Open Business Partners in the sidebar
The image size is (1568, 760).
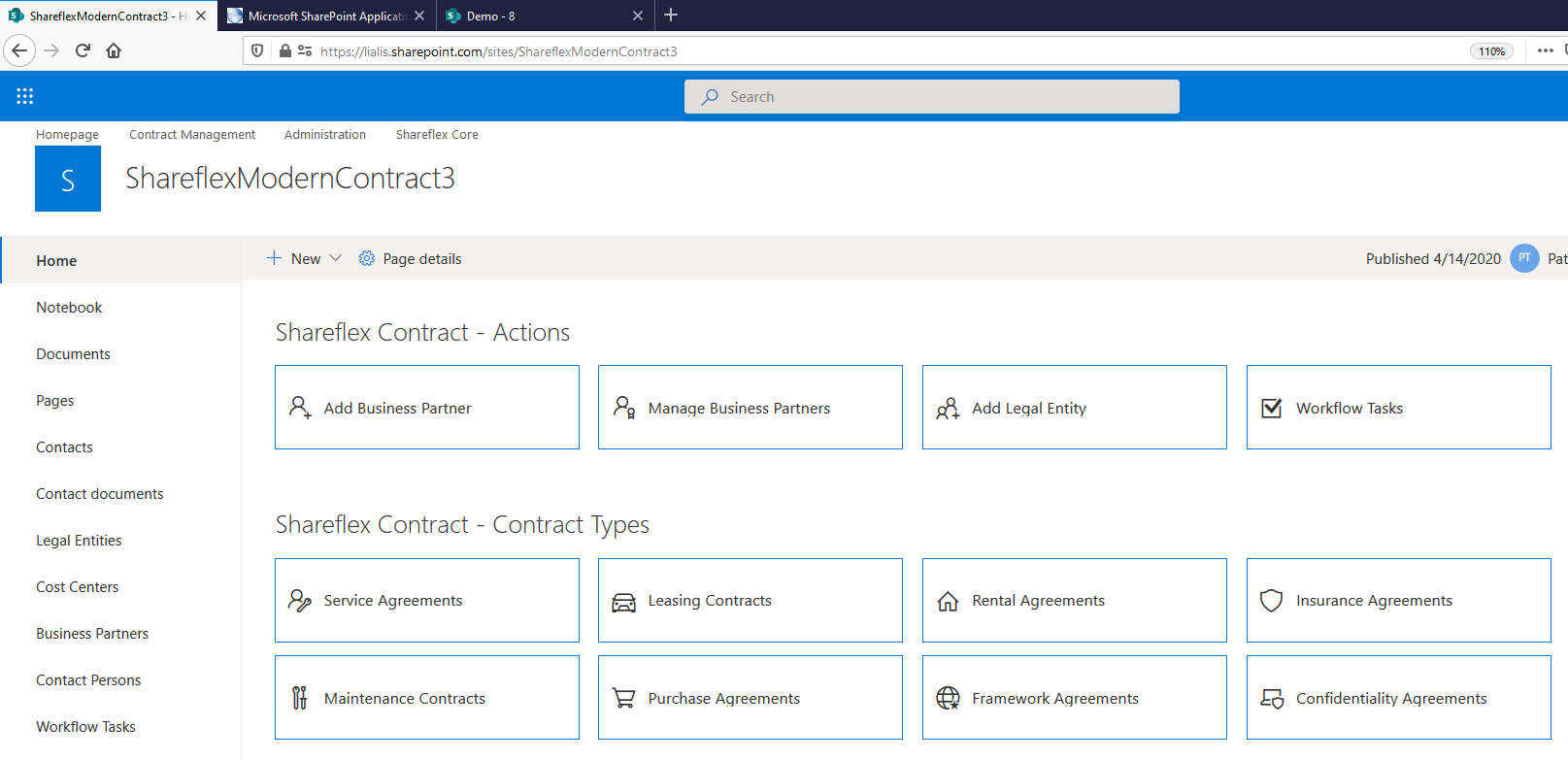[92, 634]
